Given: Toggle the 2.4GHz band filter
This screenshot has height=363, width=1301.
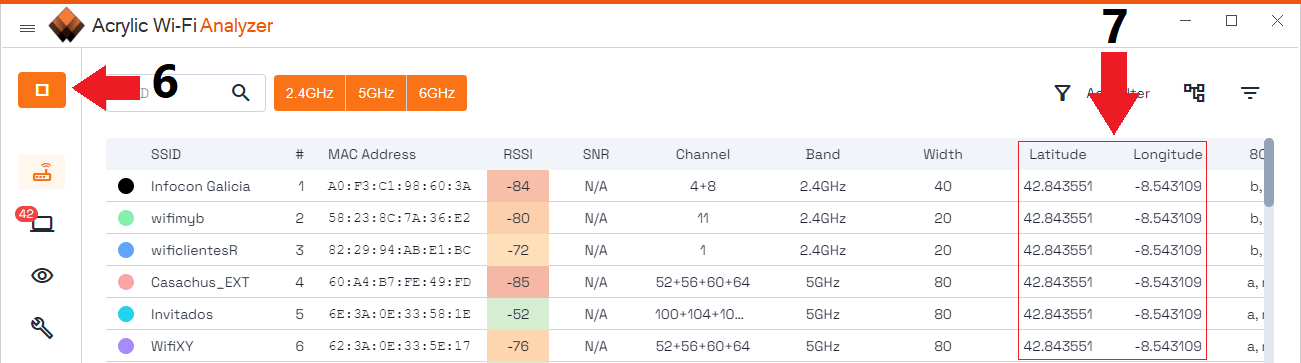Looking at the screenshot, I should pos(309,93).
